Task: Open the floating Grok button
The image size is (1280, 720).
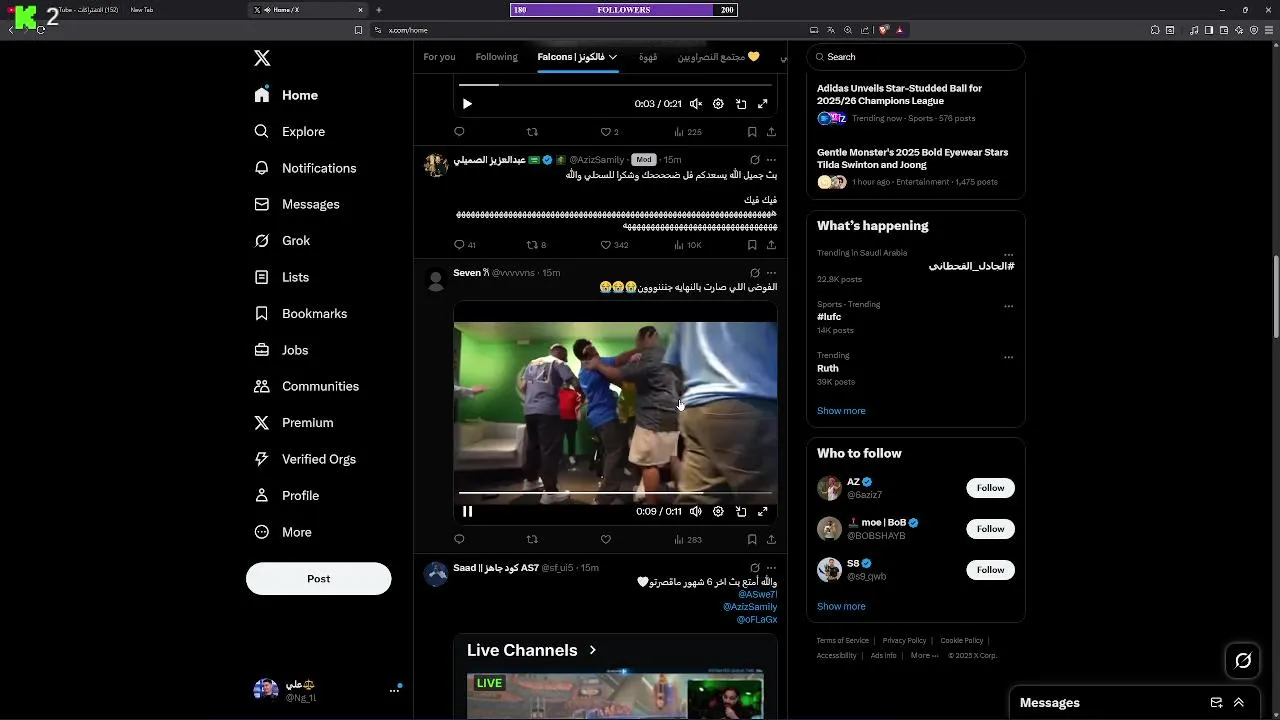Action: (x=1243, y=660)
